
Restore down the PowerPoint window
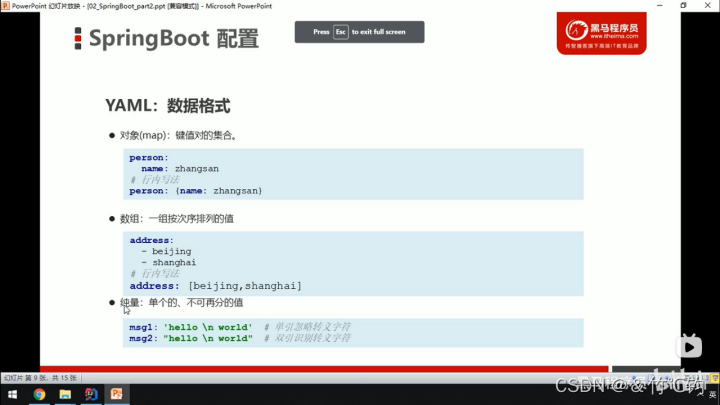[x=683, y=6]
